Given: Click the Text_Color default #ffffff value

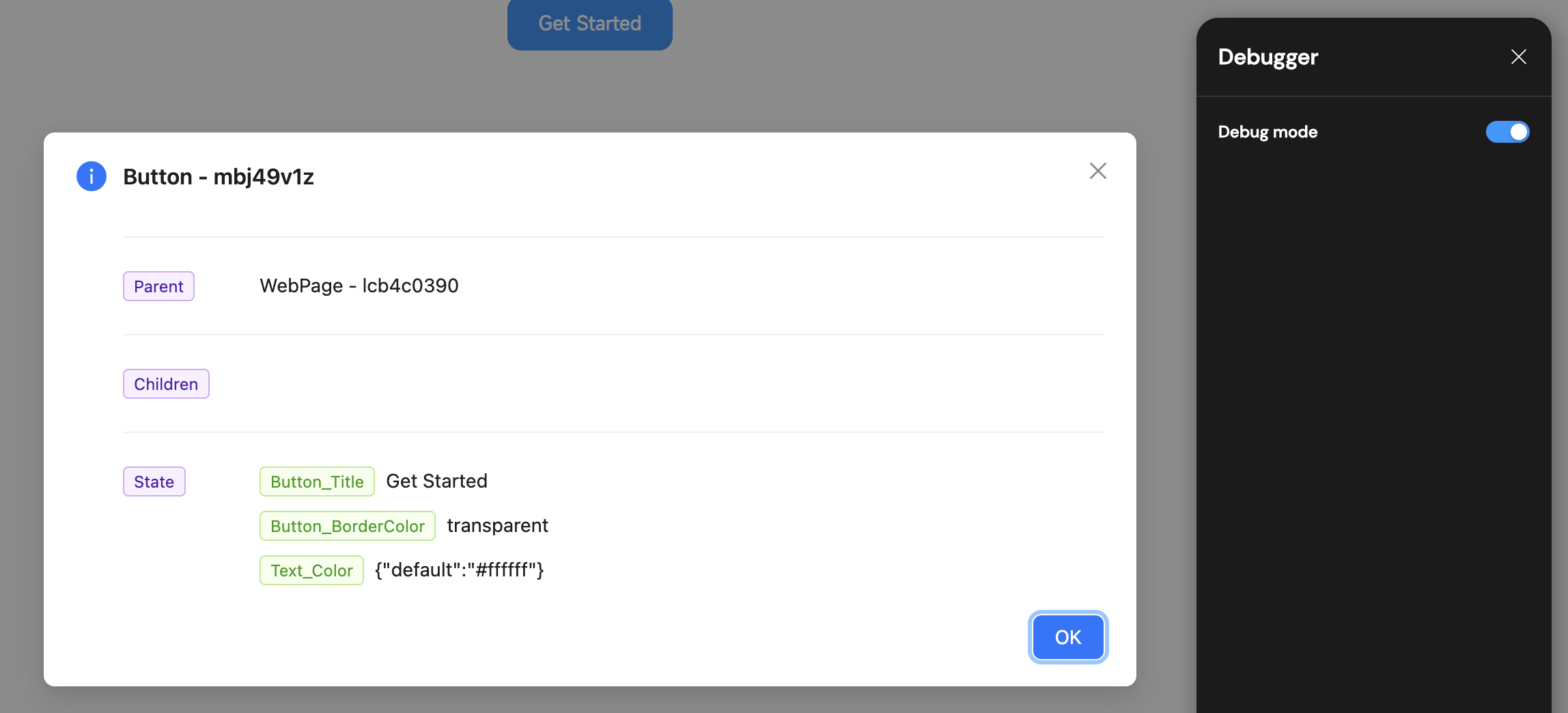Looking at the screenshot, I should (x=460, y=570).
